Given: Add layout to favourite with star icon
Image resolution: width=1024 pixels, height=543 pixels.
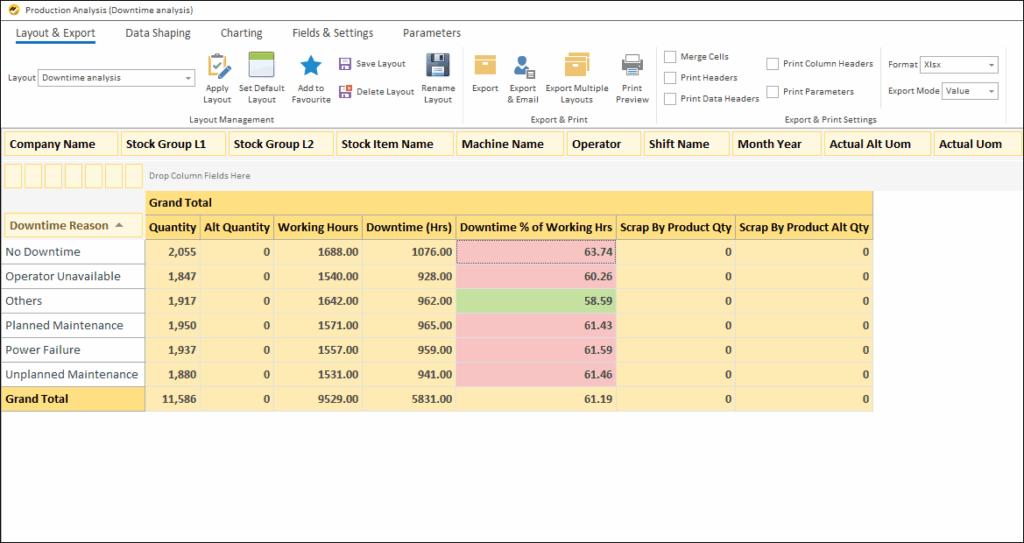Looking at the screenshot, I should (311, 66).
